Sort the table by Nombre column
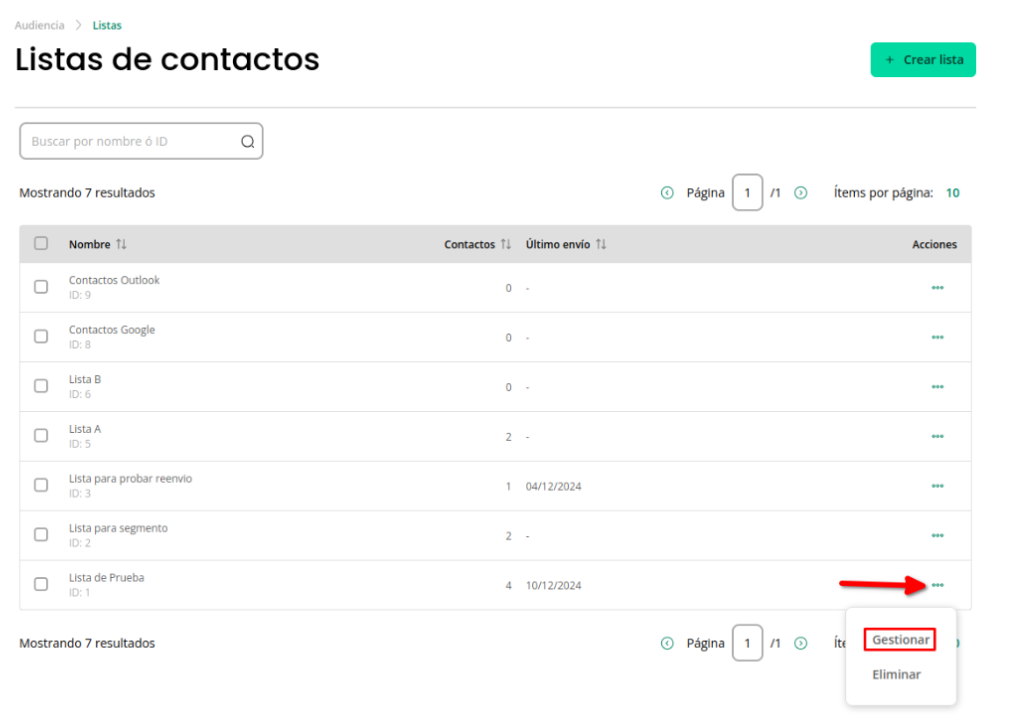Viewport: 1009px width, 725px height. coord(122,244)
